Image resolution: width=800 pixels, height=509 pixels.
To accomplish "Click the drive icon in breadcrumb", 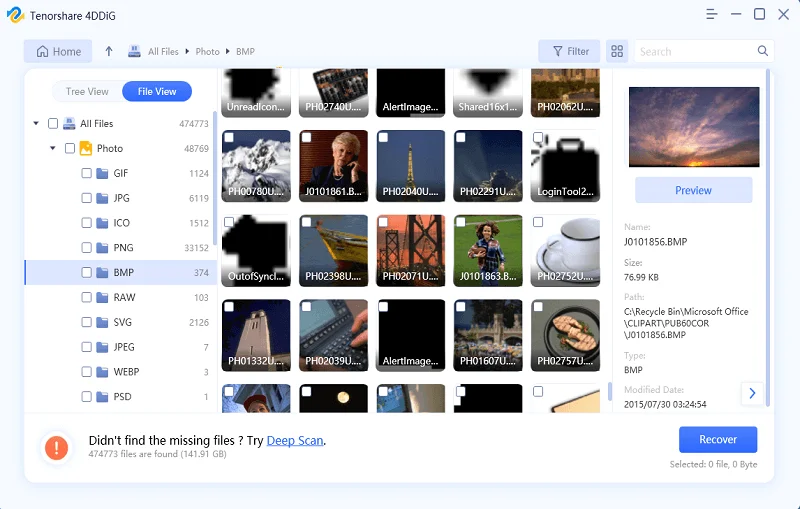I will pyautogui.click(x=134, y=51).
